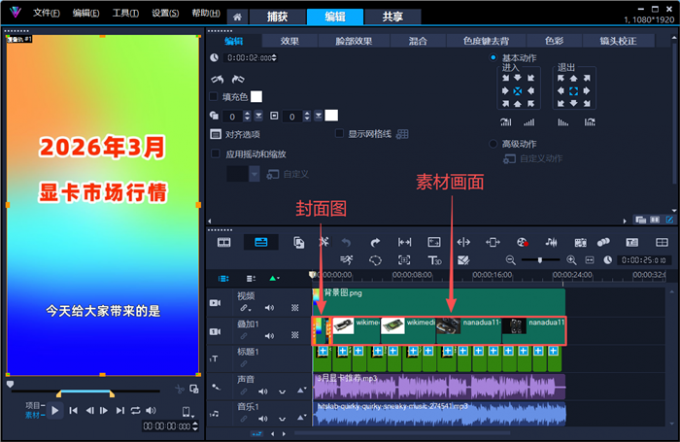
Task: Open the 脸部效果 options tab
Action: 354,41
